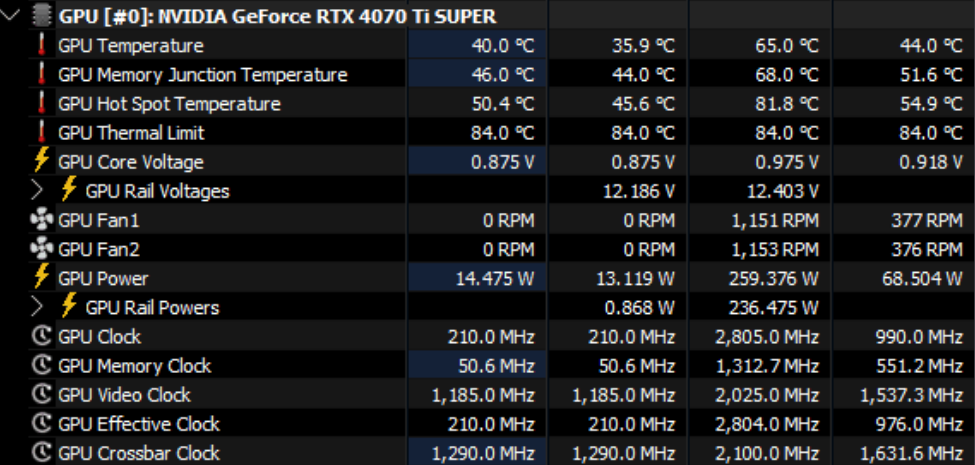975x465 pixels.
Task: Select the GPU Clock label
Action: pos(99,337)
